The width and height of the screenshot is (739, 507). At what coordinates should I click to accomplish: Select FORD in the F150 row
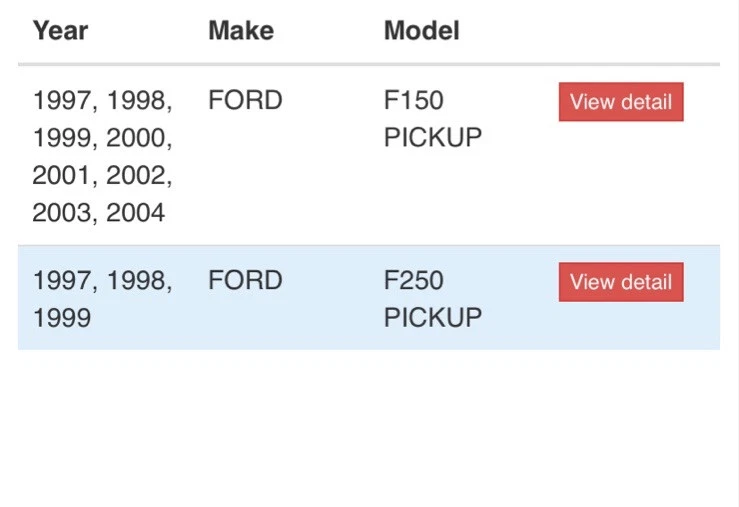pos(245,100)
